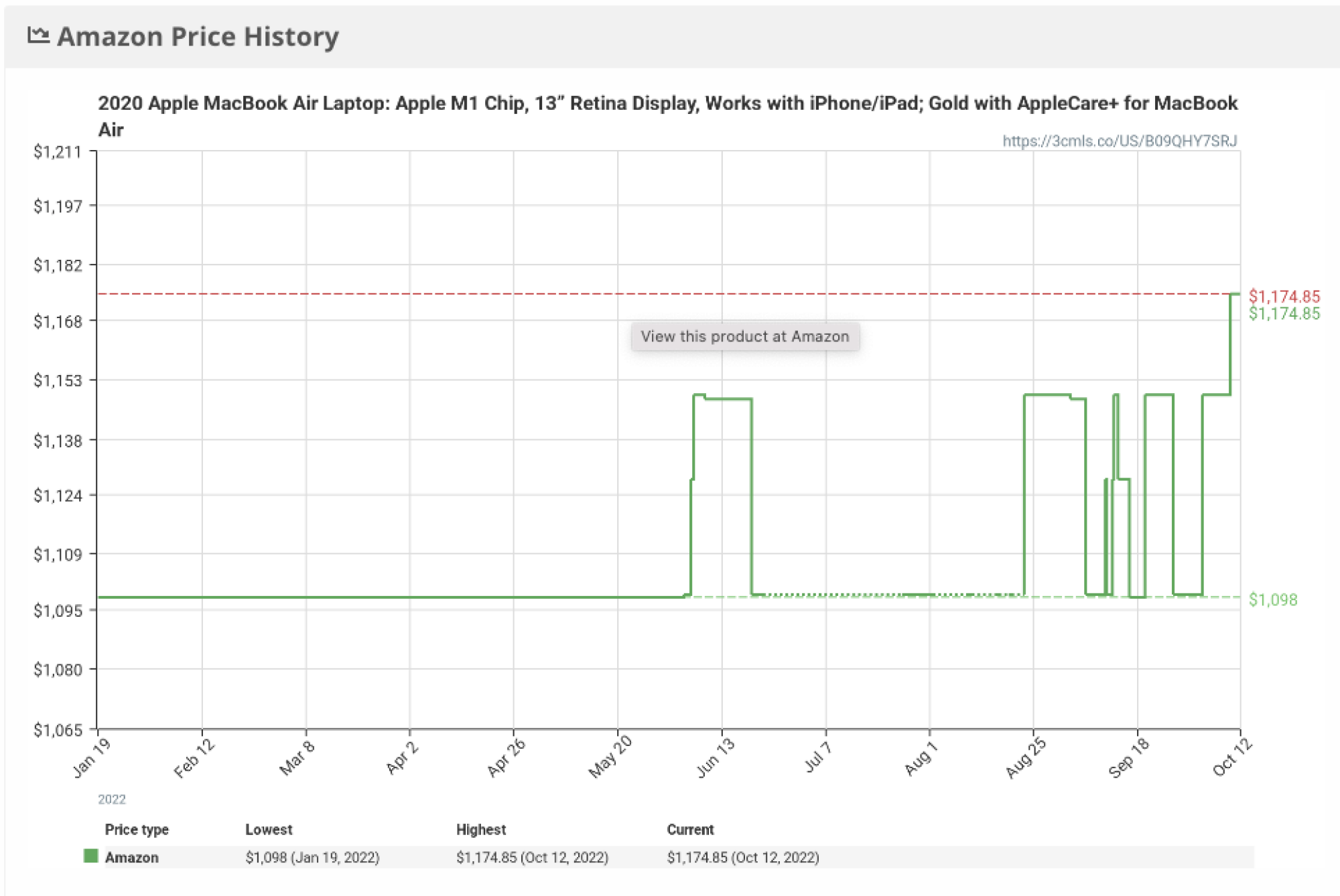Click the Jan 19 x-axis date label
This screenshot has height=896, width=1340.
coord(91,758)
